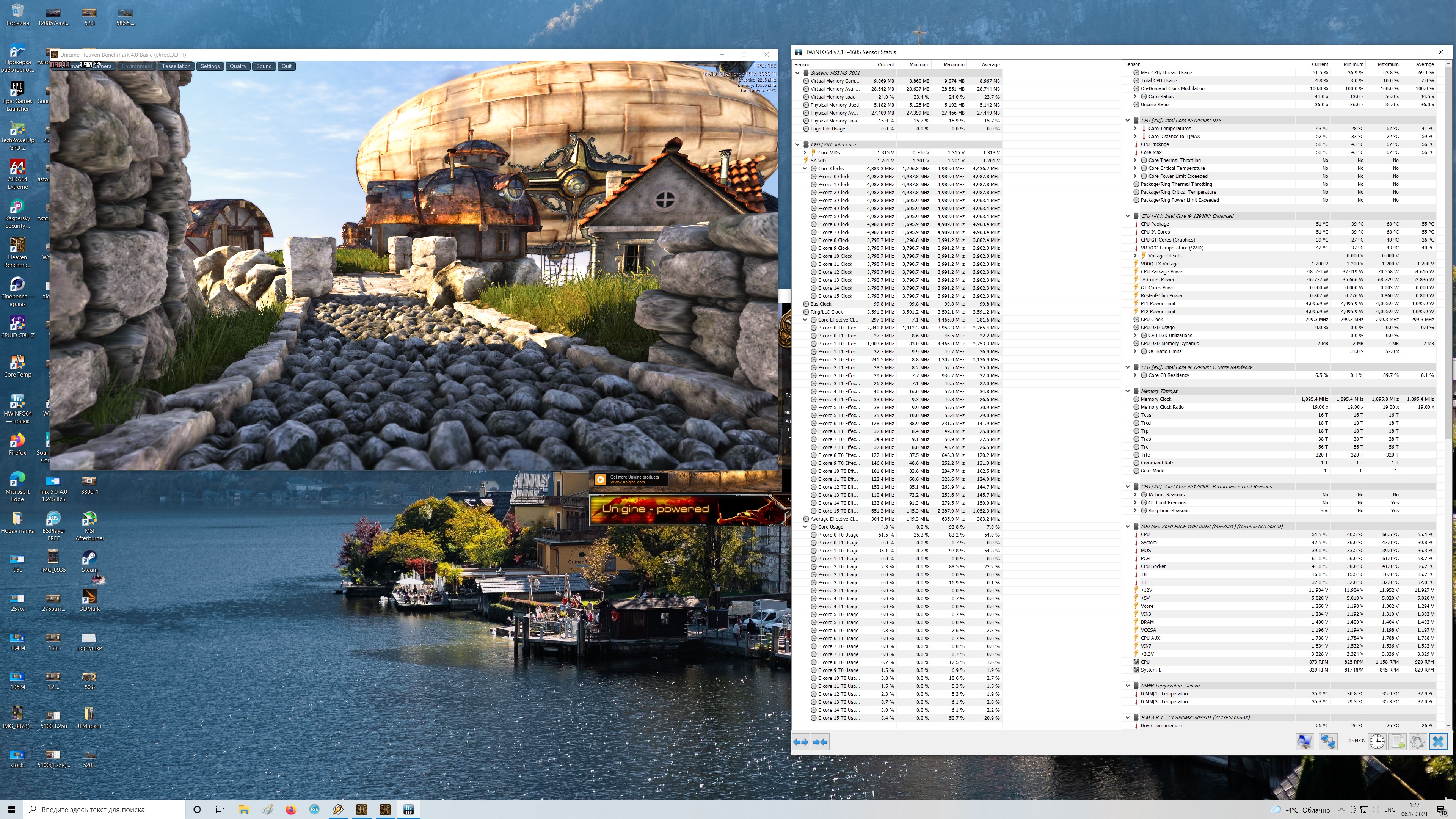The height and width of the screenshot is (819, 1456).
Task: Click the blue X close sensors icon
Action: [1438, 742]
